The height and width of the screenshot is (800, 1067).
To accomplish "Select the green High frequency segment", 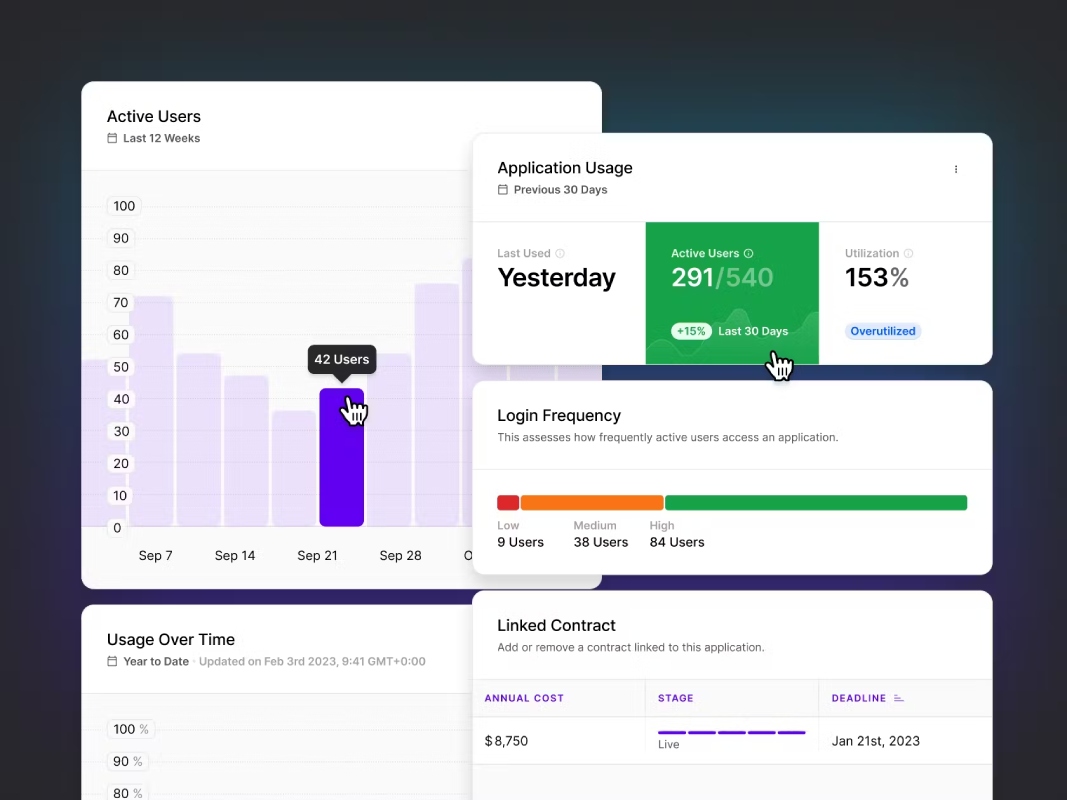I will (x=816, y=503).
